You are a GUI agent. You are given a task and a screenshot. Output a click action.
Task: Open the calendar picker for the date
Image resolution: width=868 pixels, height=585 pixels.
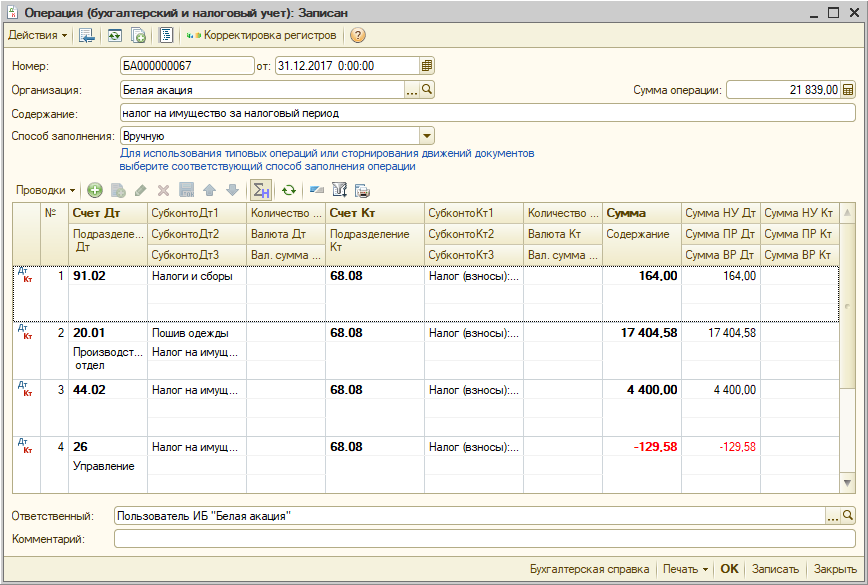point(427,66)
